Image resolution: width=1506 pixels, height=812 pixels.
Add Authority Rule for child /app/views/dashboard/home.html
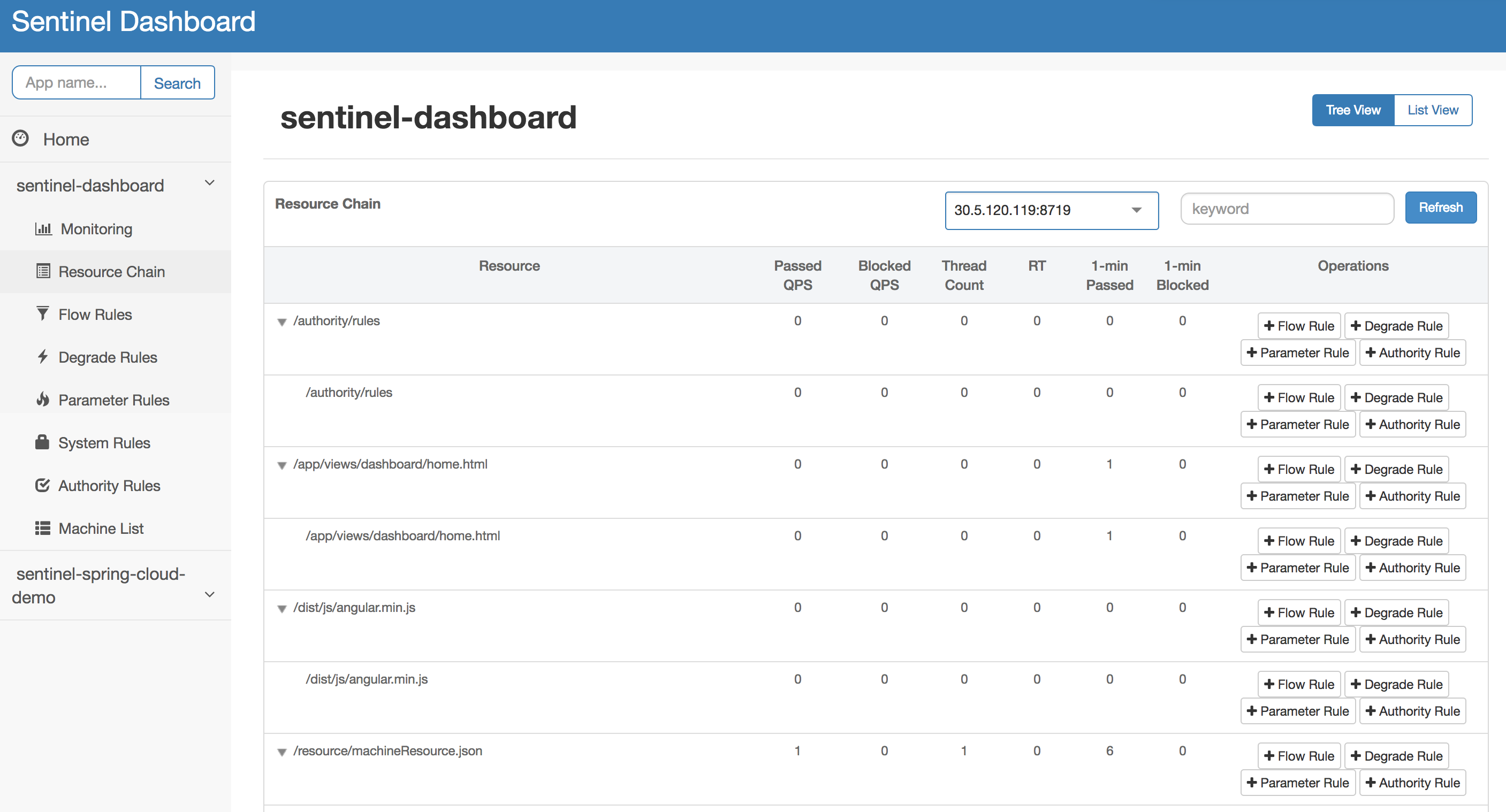(x=1412, y=568)
